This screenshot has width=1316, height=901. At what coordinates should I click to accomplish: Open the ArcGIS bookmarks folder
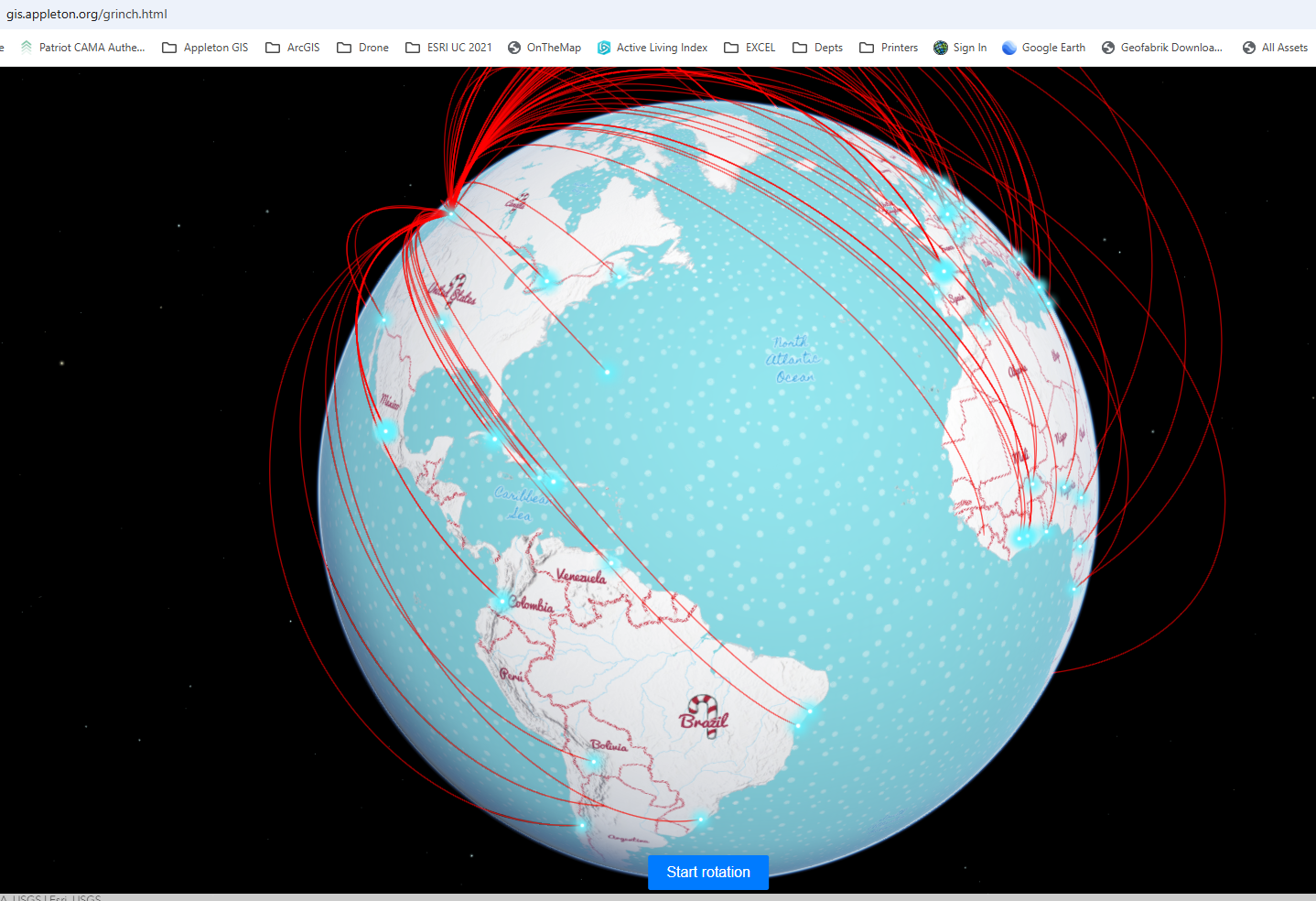pyautogui.click(x=271, y=47)
